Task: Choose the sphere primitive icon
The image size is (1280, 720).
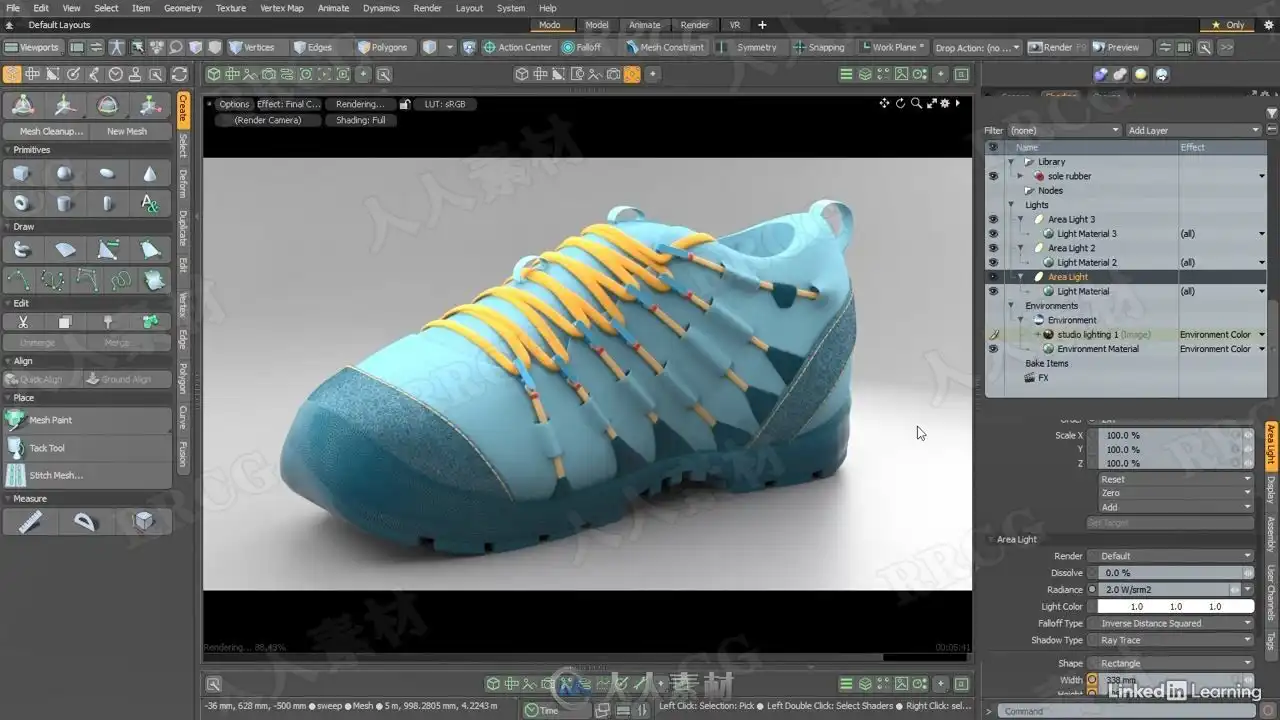Action: point(64,174)
